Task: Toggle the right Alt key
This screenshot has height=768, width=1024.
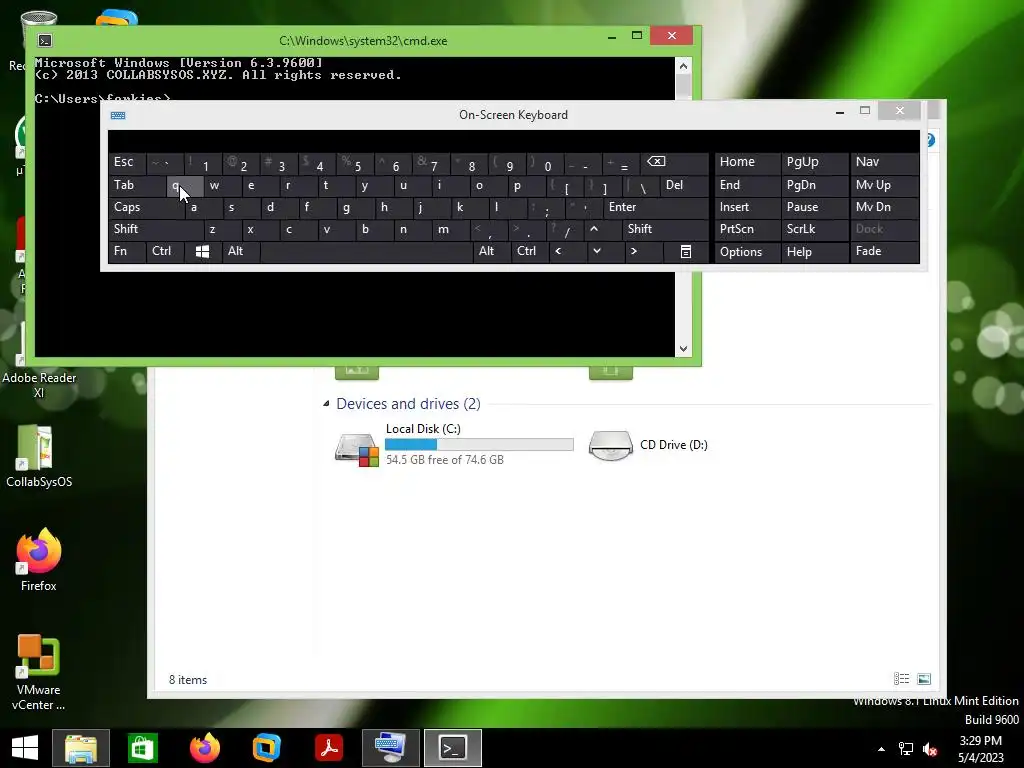Action: point(491,251)
